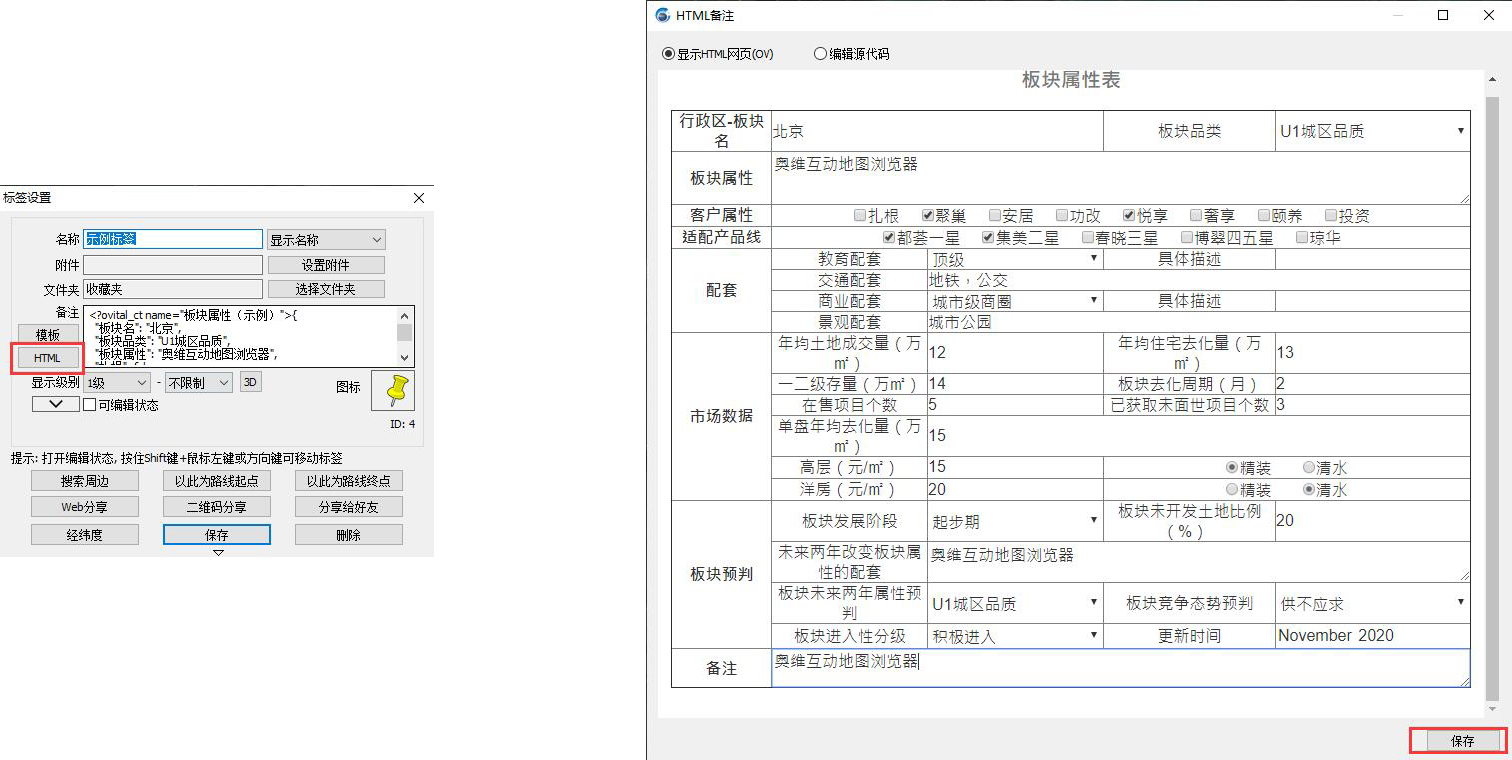Click the HTML备注 window app icon
This screenshot has height=760, width=1512.
[x=661, y=15]
